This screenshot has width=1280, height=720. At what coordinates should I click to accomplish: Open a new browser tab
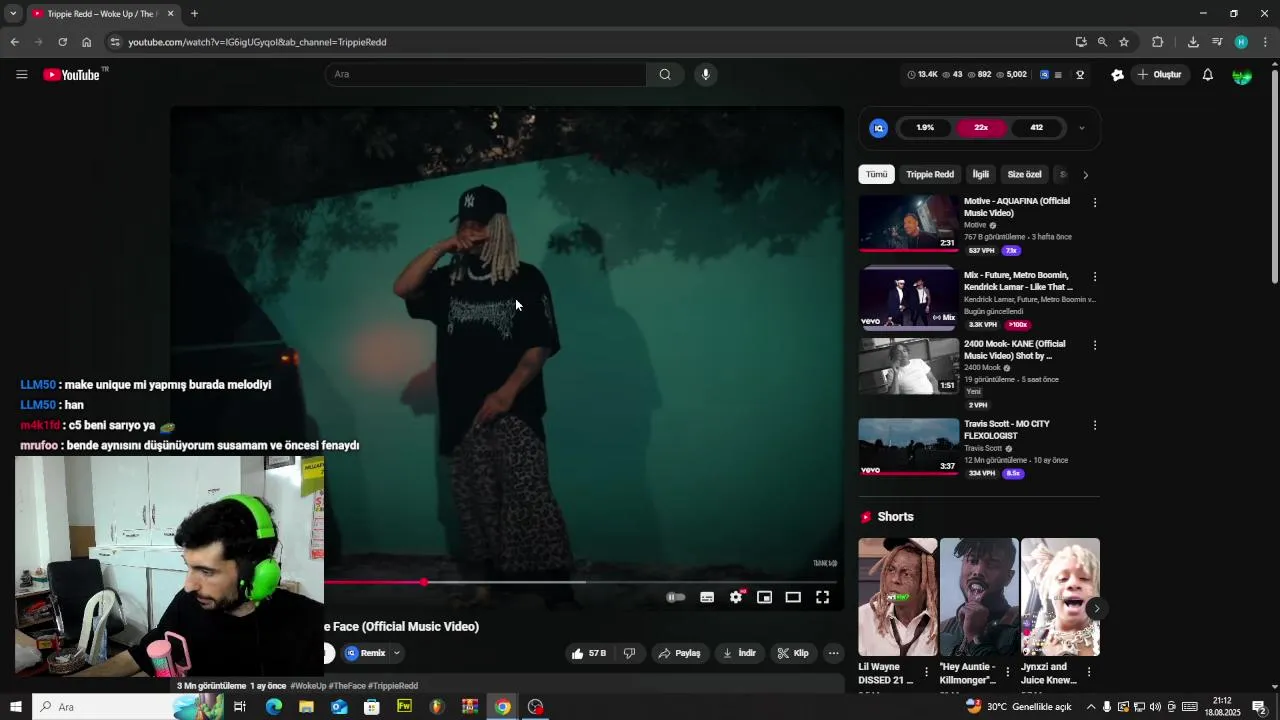pos(194,14)
